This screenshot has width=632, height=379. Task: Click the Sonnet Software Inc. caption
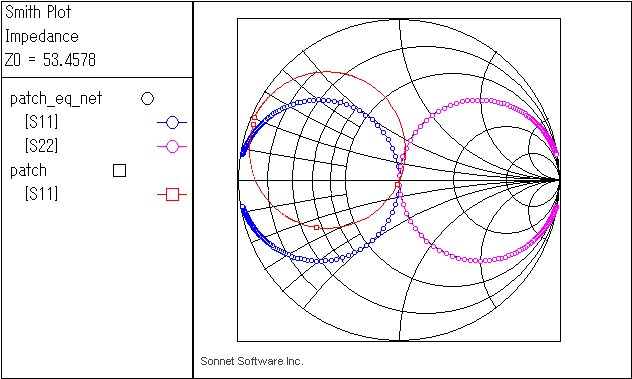pyautogui.click(x=252, y=361)
